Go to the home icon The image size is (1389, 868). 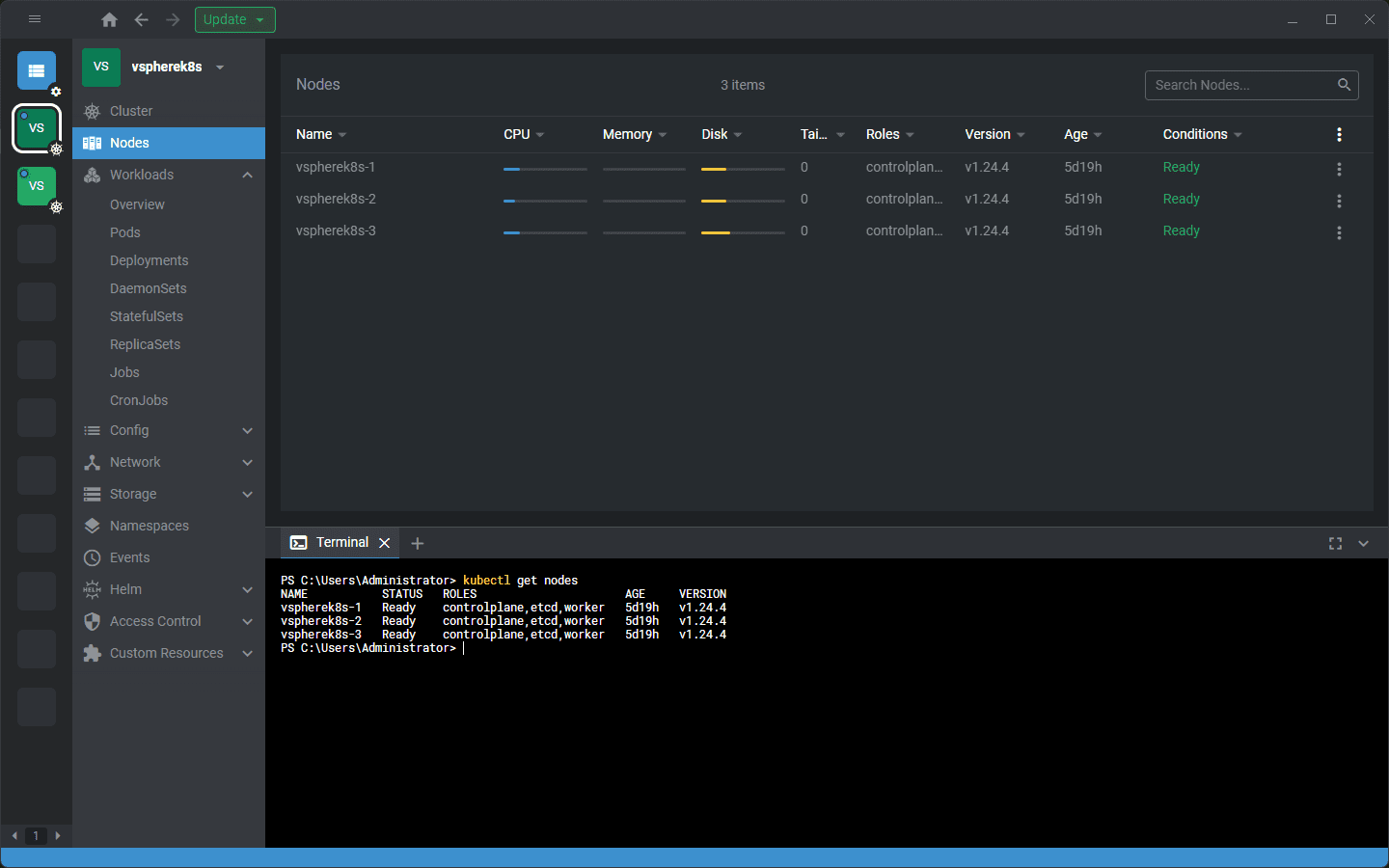coord(109,19)
